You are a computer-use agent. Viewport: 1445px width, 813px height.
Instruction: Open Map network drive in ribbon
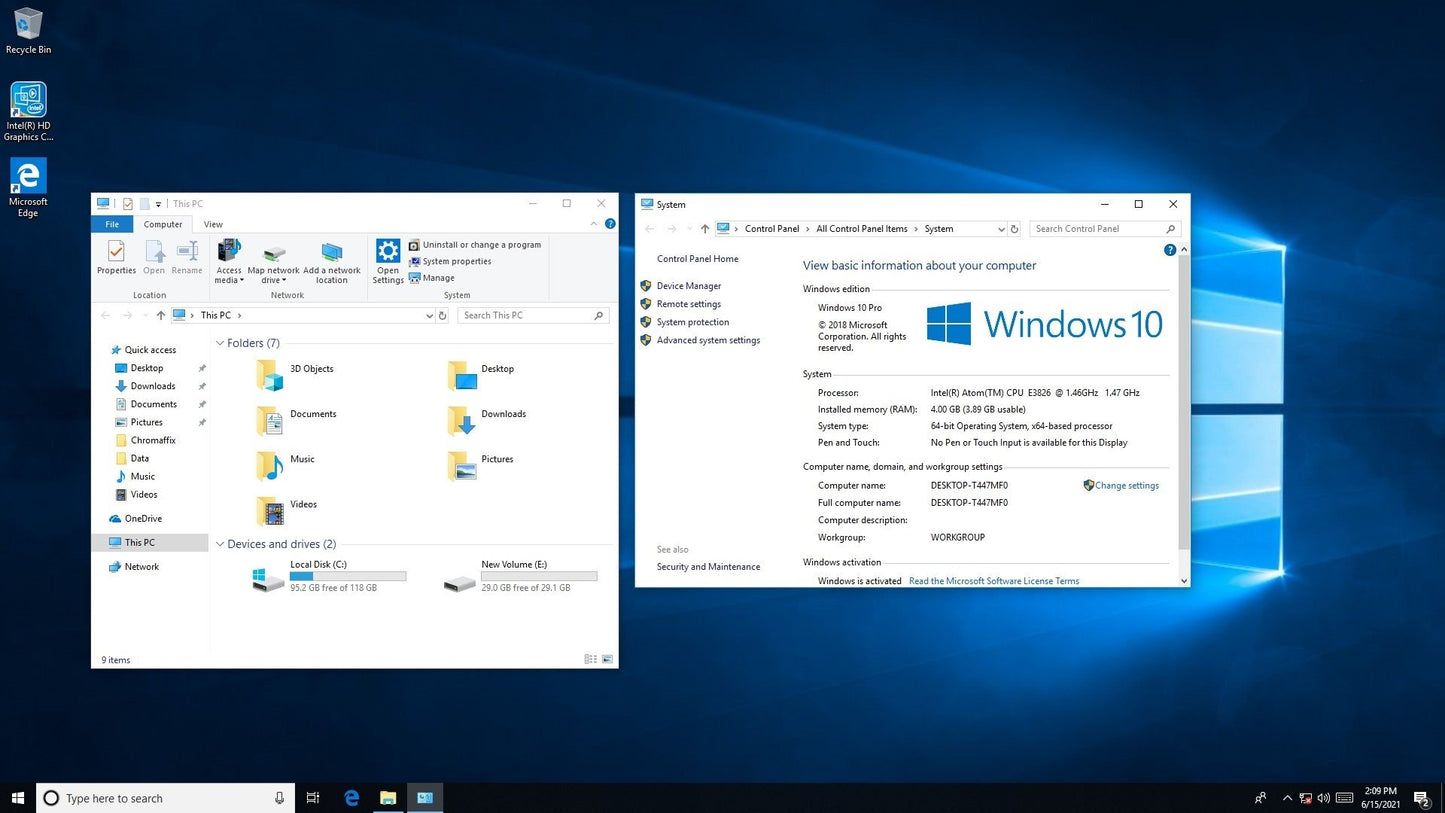tap(273, 263)
